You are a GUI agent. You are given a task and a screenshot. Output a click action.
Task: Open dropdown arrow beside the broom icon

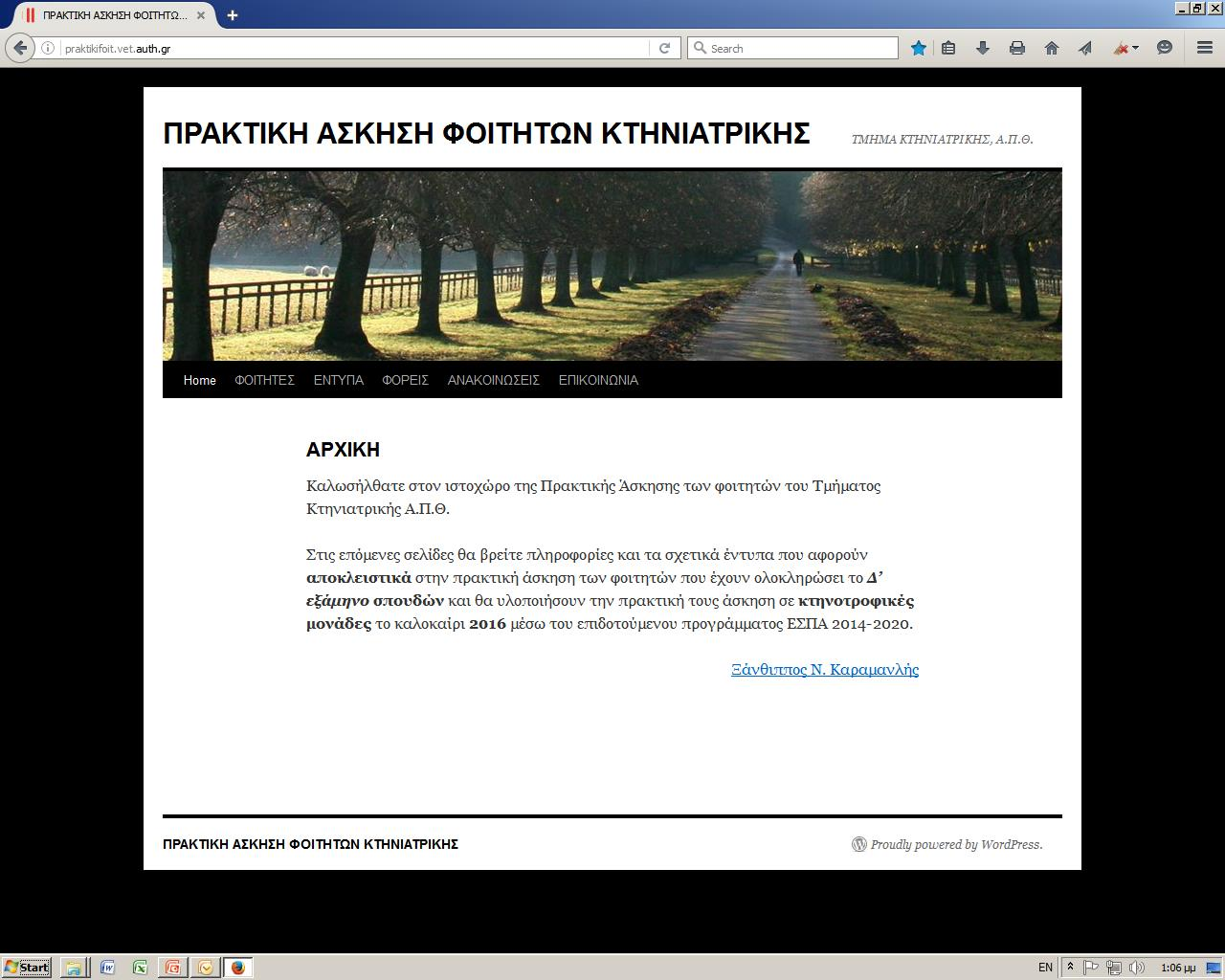pos(1135,48)
